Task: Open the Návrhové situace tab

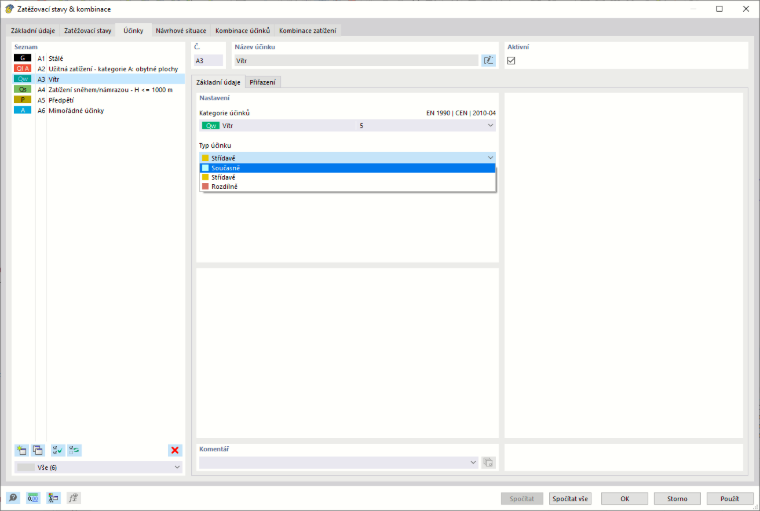Action: (x=181, y=31)
